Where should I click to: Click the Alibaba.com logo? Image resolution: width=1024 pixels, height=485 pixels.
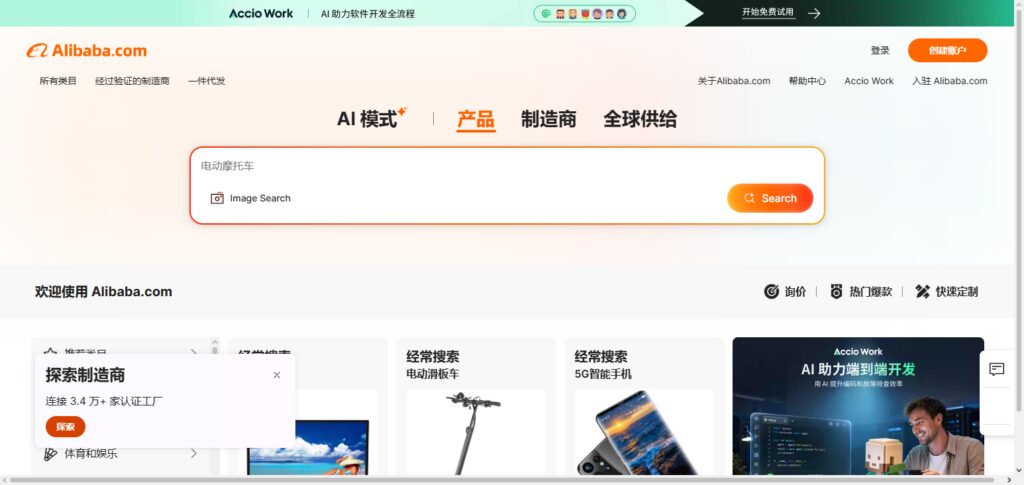86,50
